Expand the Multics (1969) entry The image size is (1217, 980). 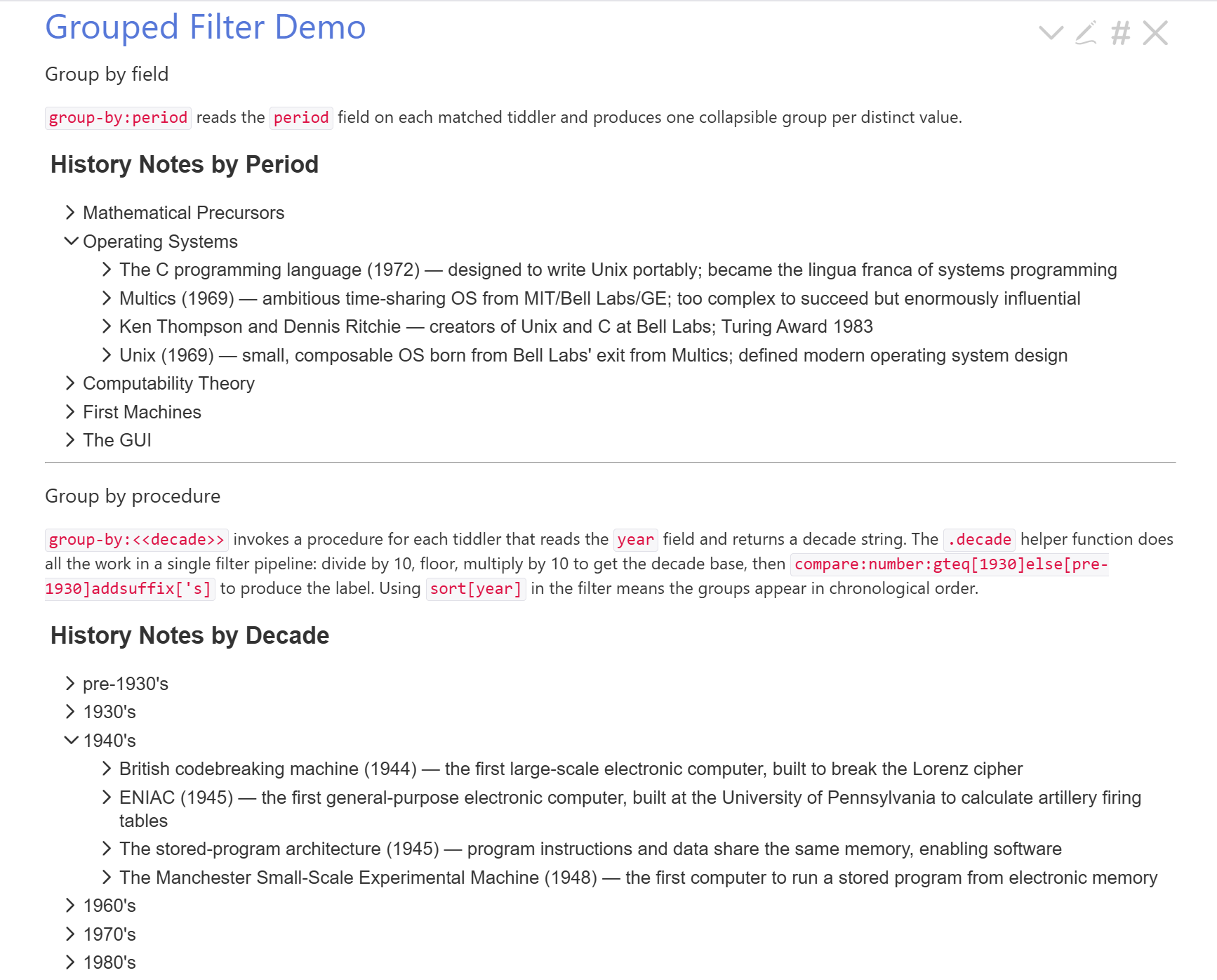tap(107, 298)
